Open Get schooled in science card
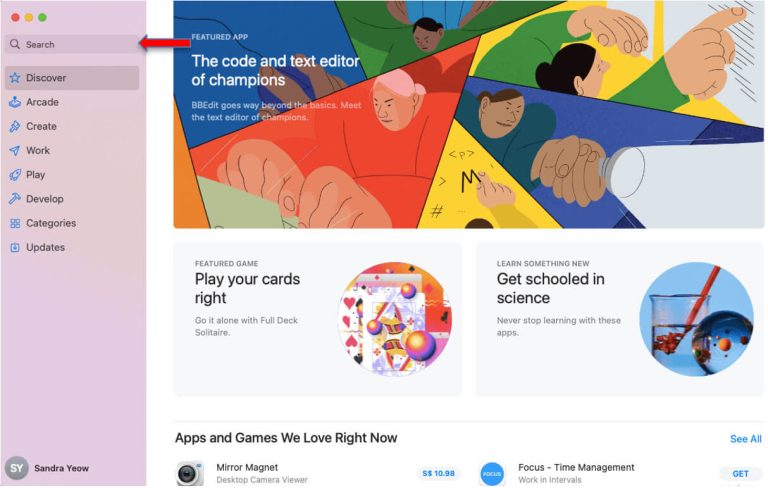The image size is (768, 488). tap(620, 319)
